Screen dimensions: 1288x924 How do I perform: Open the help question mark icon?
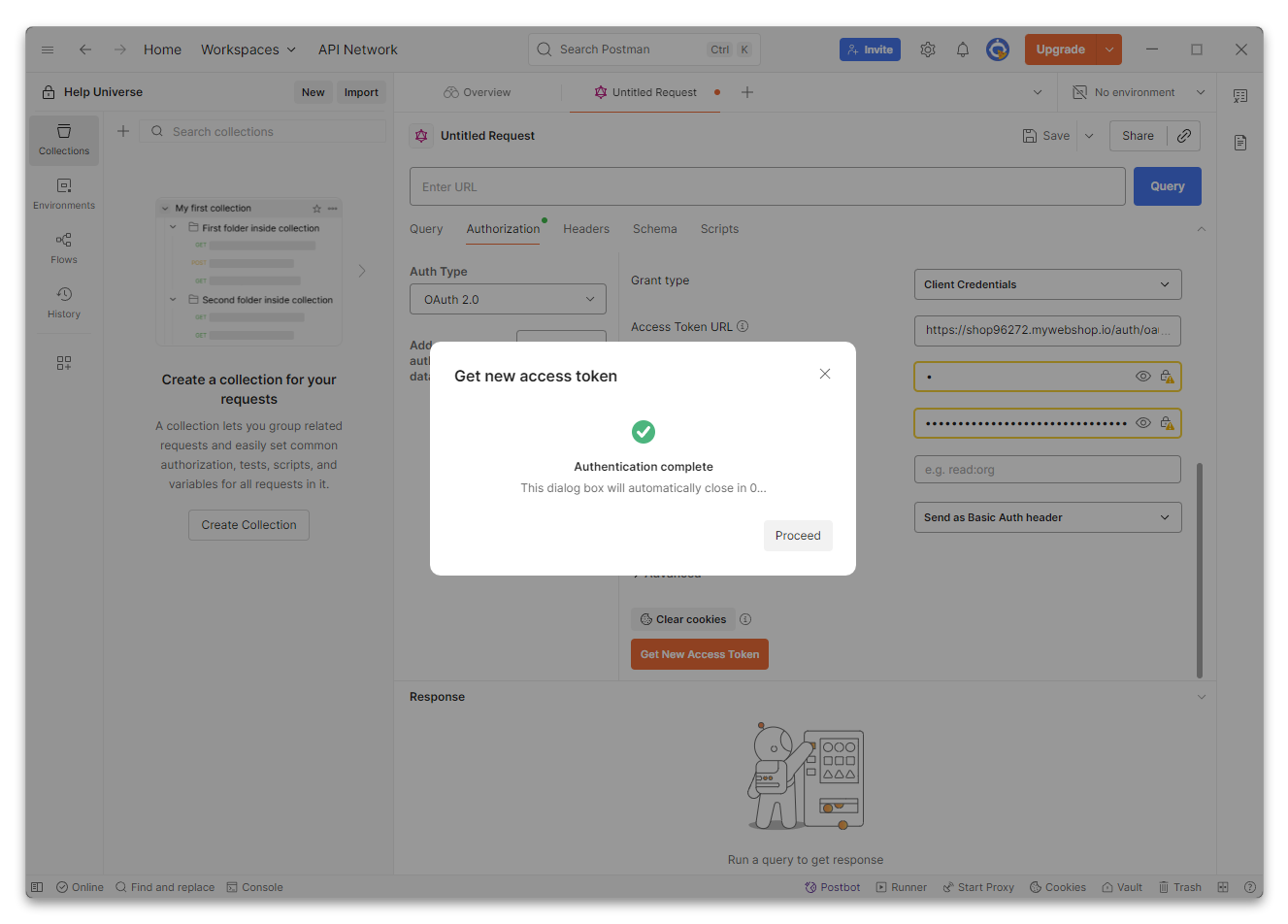click(x=1251, y=887)
